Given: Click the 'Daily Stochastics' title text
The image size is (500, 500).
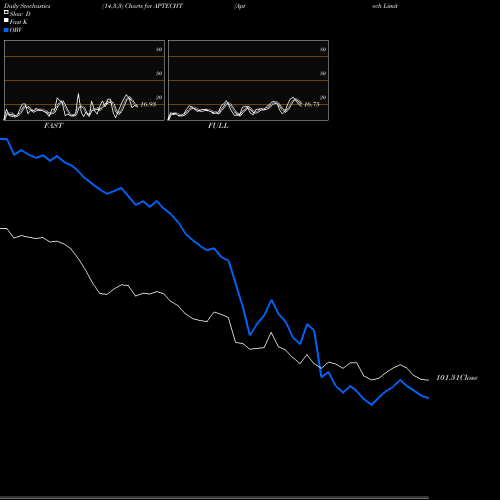Looking at the screenshot, I should [x=27, y=6].
